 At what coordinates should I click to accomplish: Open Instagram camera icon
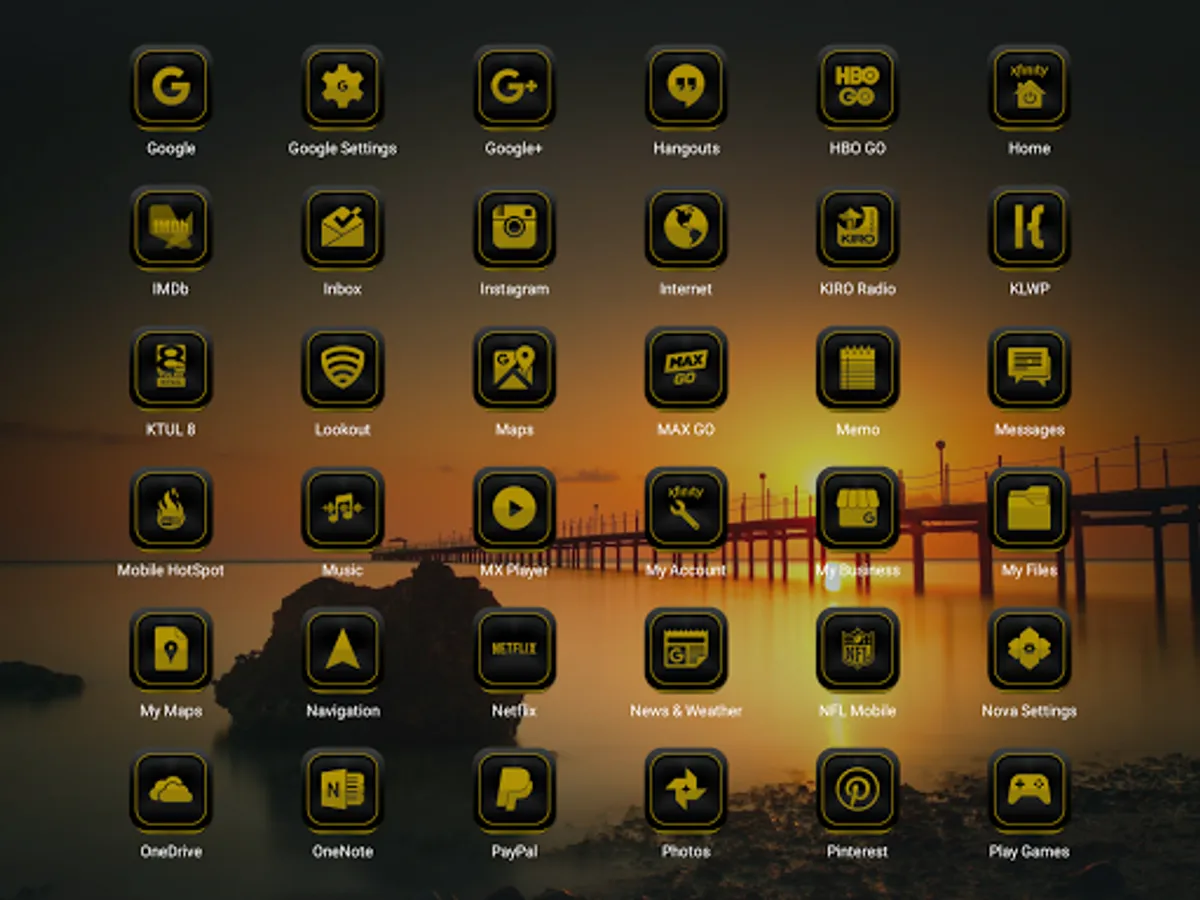515,228
